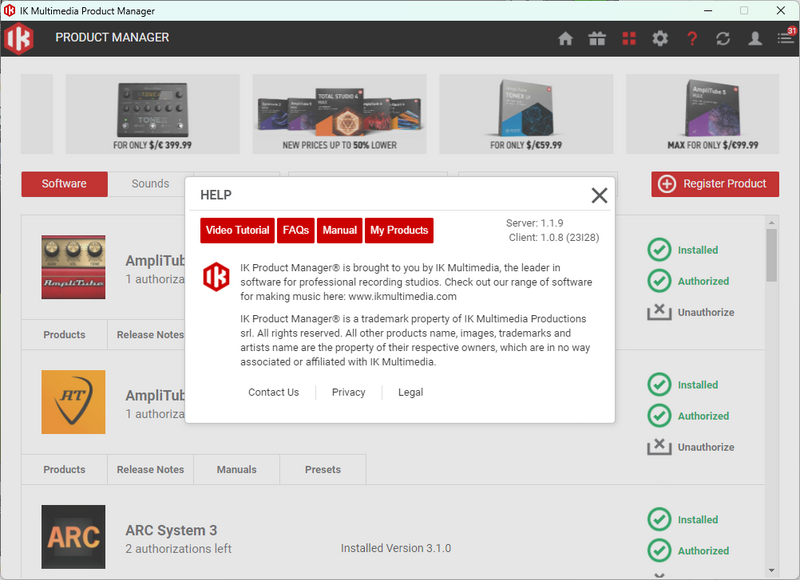Switch to the Sounds tab
The width and height of the screenshot is (800, 580).
click(x=150, y=184)
